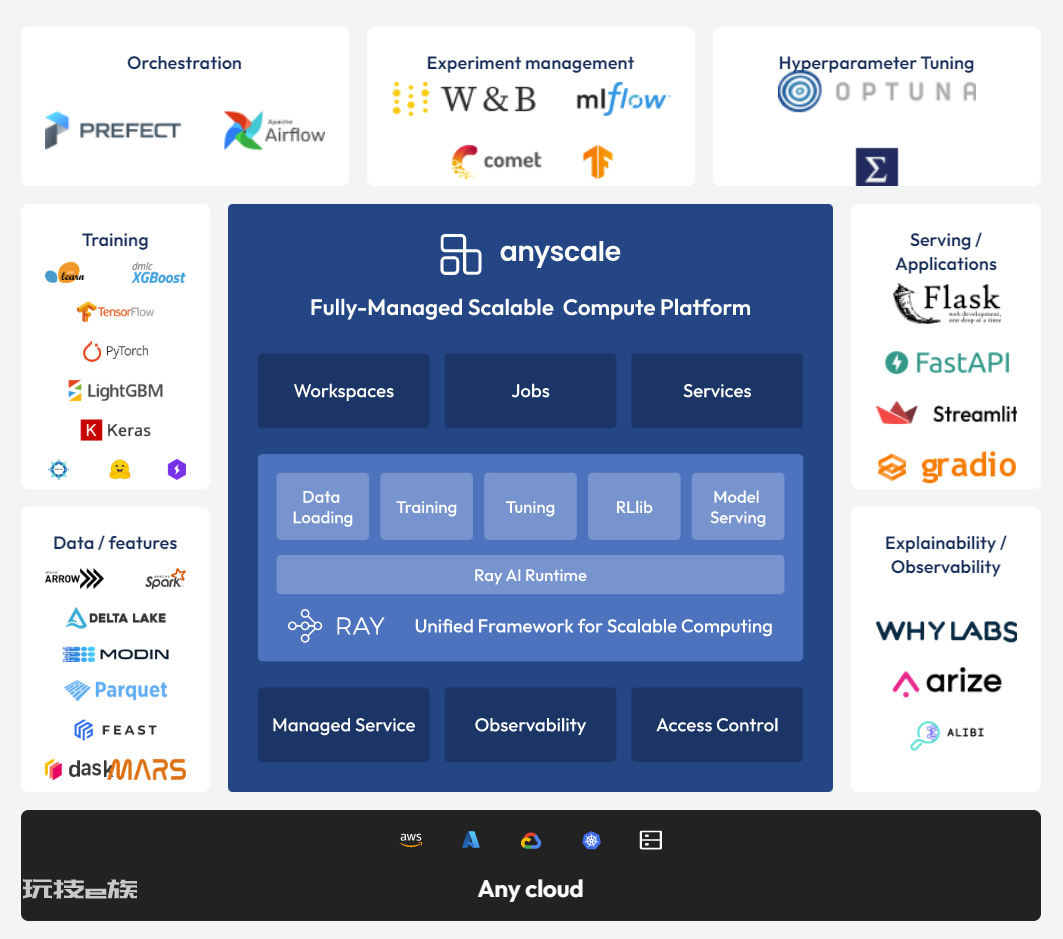This screenshot has height=939, width=1063.
Task: Select the Data / features heading
Action: click(x=115, y=543)
